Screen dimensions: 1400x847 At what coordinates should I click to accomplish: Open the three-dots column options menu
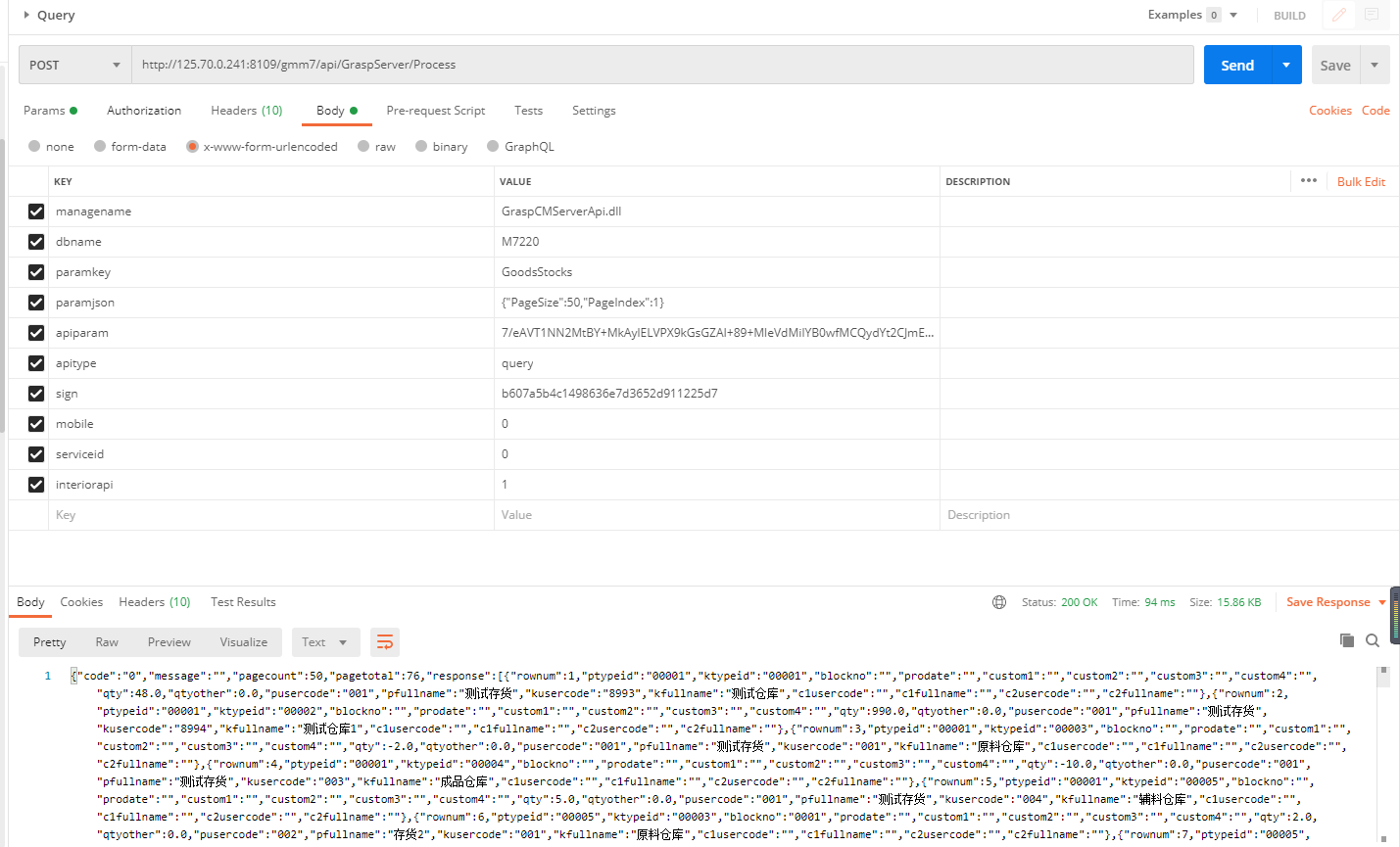pos(1309,181)
